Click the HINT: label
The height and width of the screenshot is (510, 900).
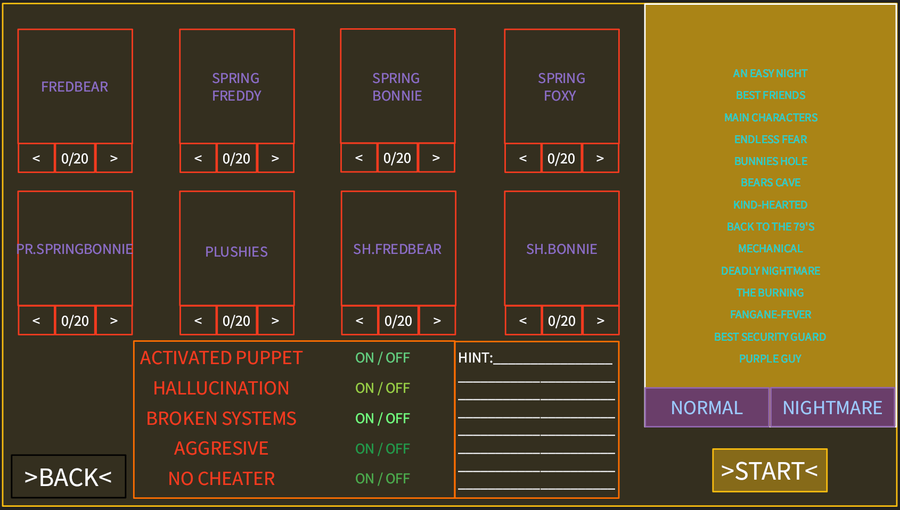coord(475,358)
